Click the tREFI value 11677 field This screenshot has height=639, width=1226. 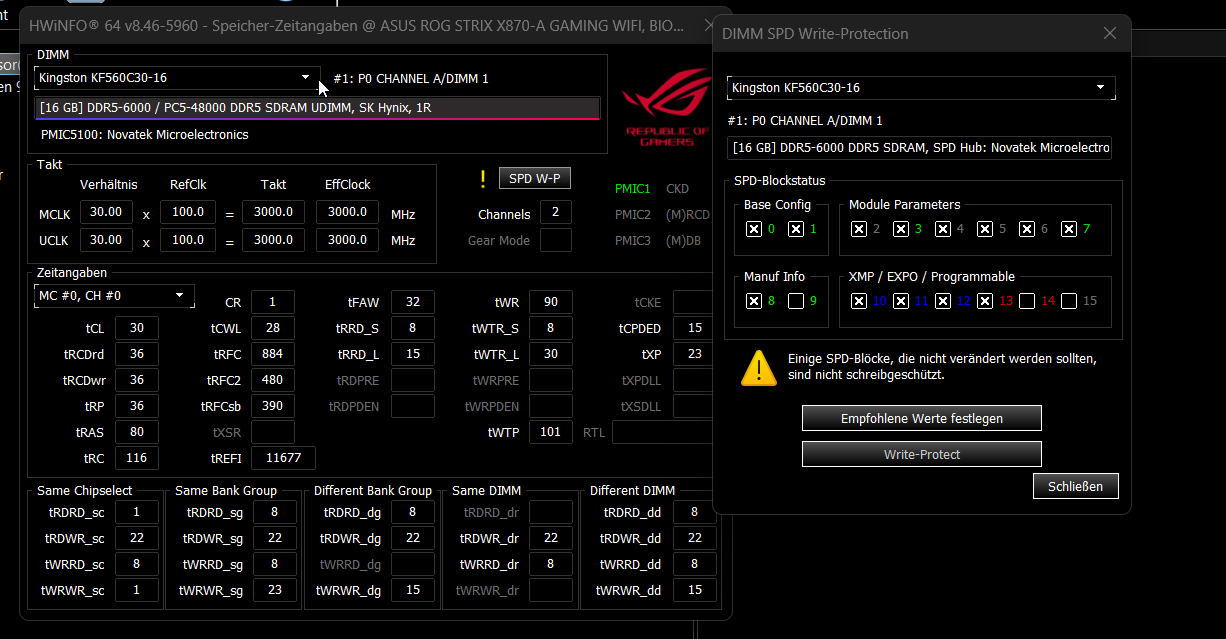(283, 458)
